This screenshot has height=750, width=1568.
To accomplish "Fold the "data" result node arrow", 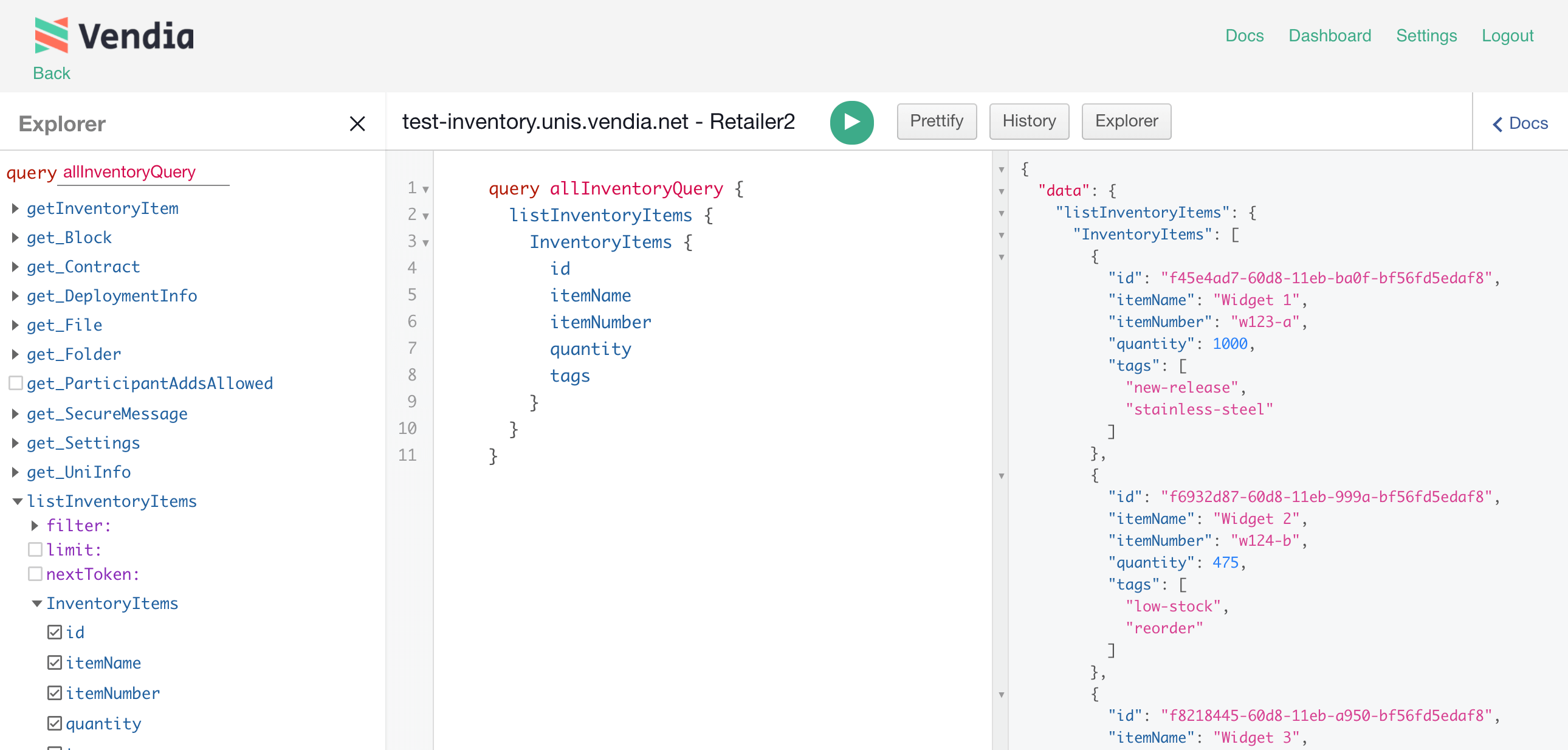I will pos(1002,192).
